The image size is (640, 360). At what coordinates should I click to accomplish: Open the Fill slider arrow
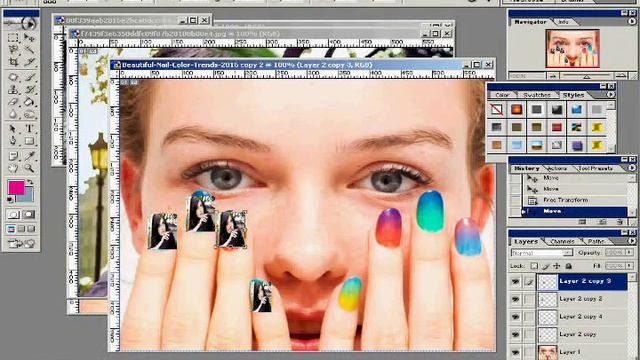[630, 266]
